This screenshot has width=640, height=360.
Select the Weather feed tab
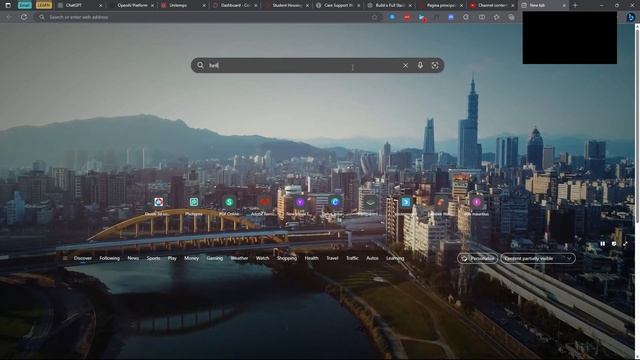coord(239,258)
